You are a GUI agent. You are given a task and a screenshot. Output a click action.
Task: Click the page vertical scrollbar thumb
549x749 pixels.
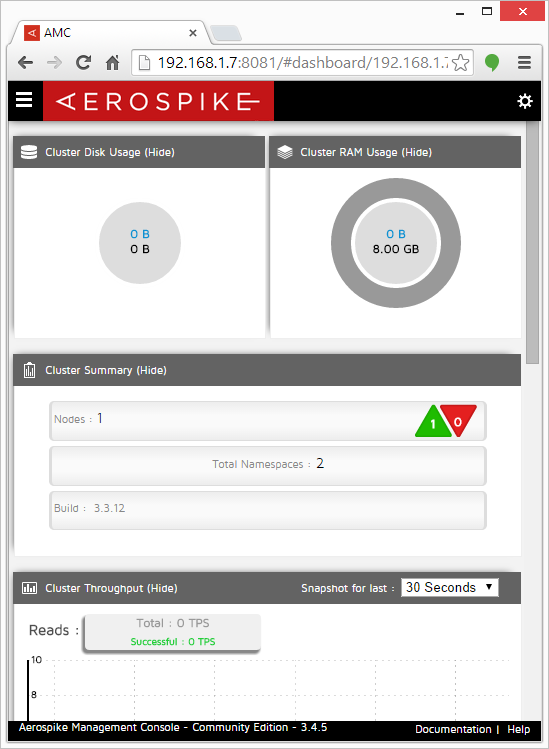[532, 243]
